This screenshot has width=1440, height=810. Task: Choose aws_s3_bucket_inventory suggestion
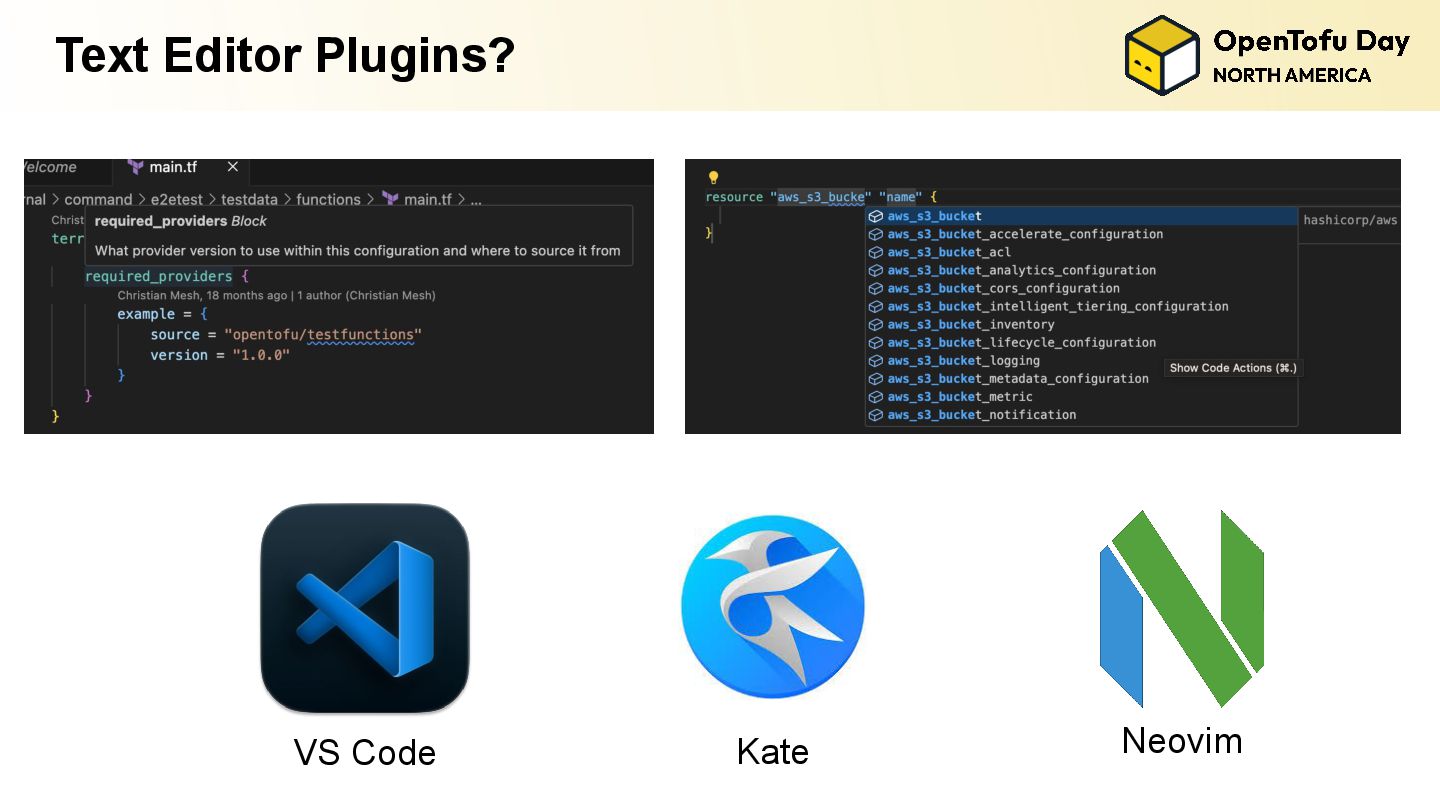pyautogui.click(x=1082, y=324)
